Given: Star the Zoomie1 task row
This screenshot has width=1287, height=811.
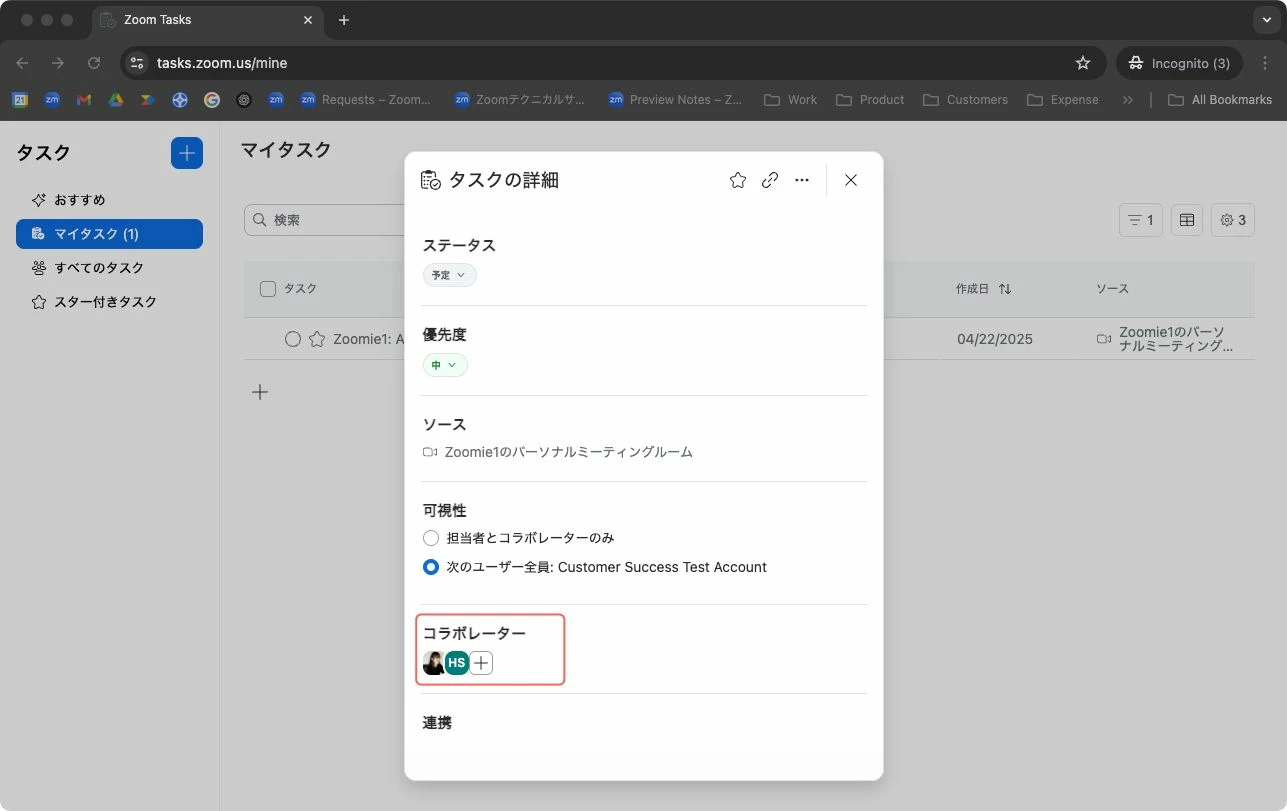Looking at the screenshot, I should [317, 339].
